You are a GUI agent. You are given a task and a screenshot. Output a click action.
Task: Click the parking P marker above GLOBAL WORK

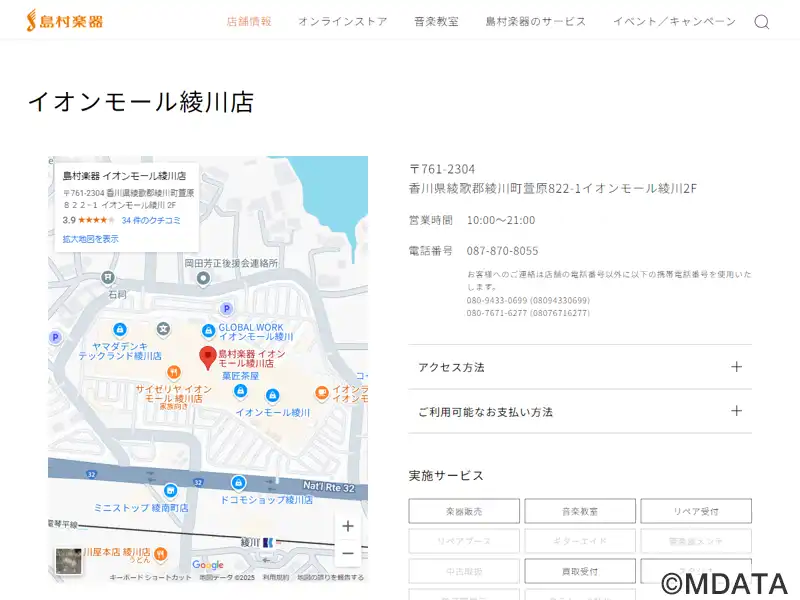pyautogui.click(x=227, y=309)
